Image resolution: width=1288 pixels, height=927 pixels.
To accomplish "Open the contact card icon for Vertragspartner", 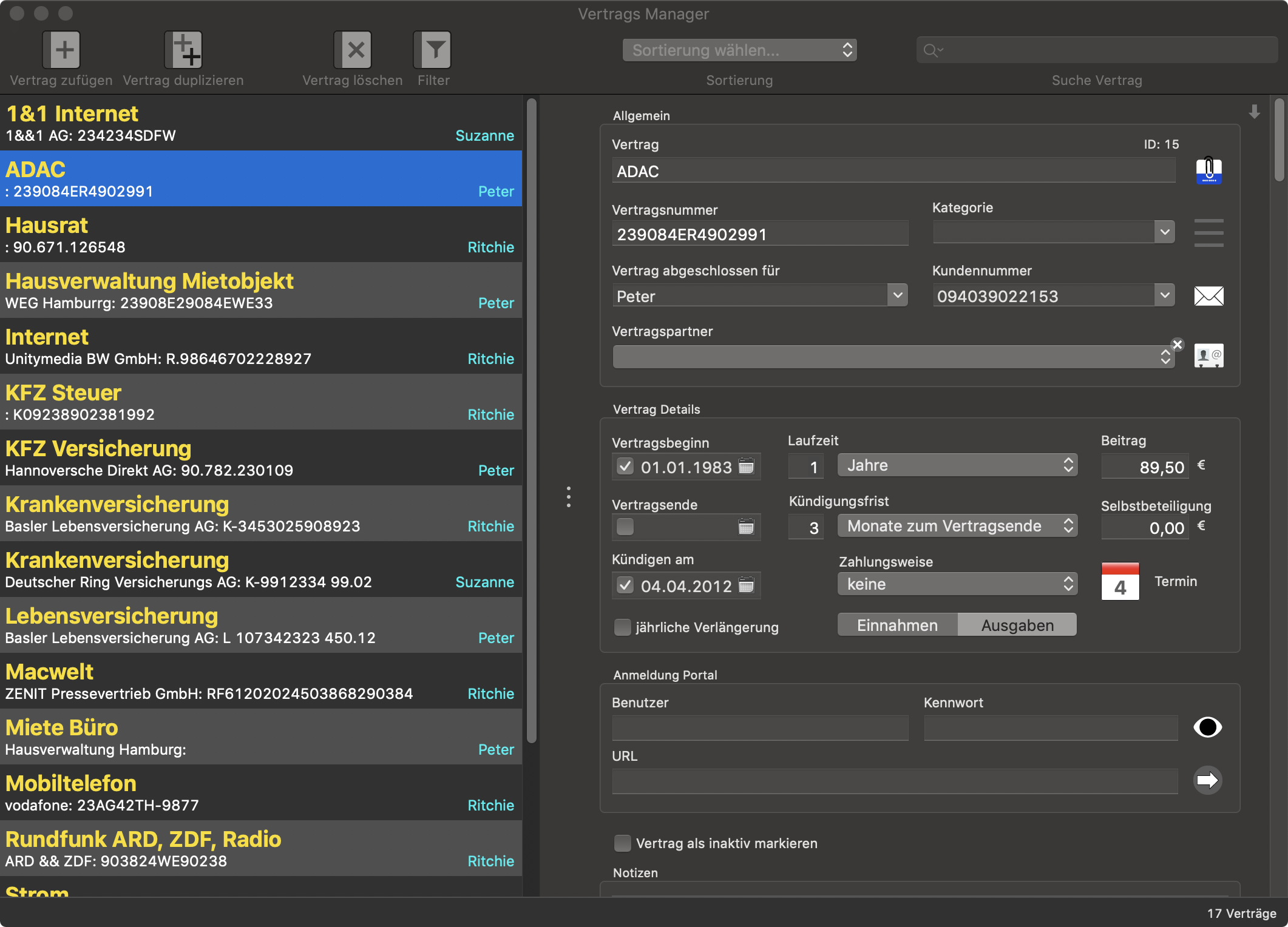I will (1208, 356).
